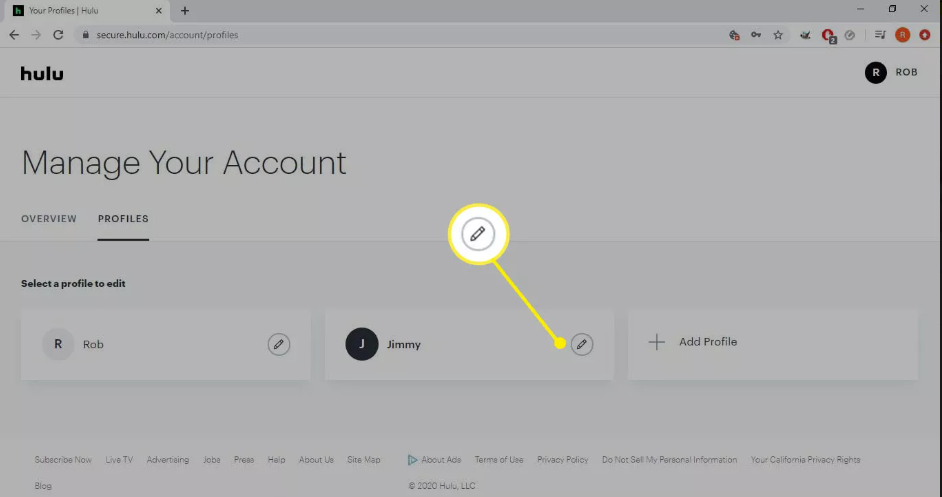942x497 pixels.
Task: Select the Your Profiles | Hulu browser tab
Action: click(87, 11)
